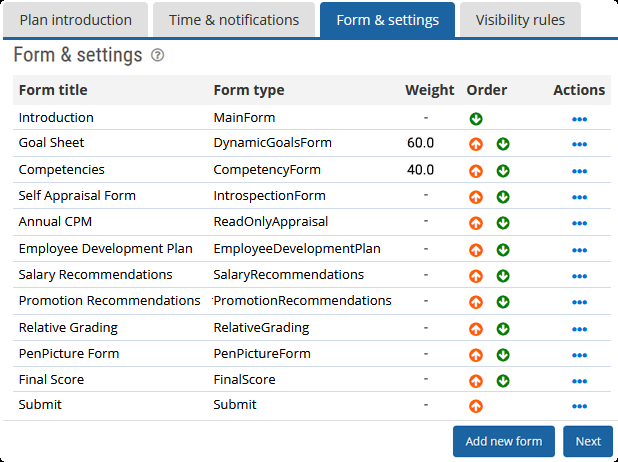
Task: Click the MainForm type cell
Action: coord(244,117)
